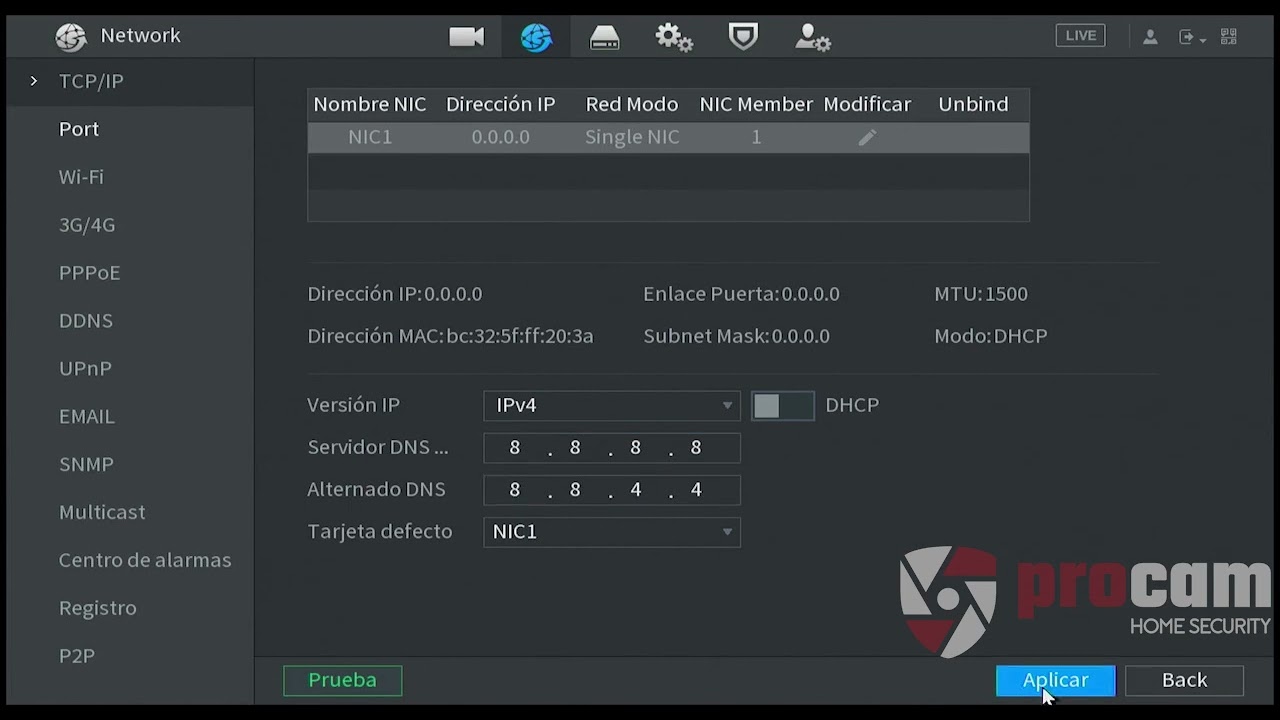
Task: Open the Wi-Fi menu item
Action: pyautogui.click(x=81, y=177)
